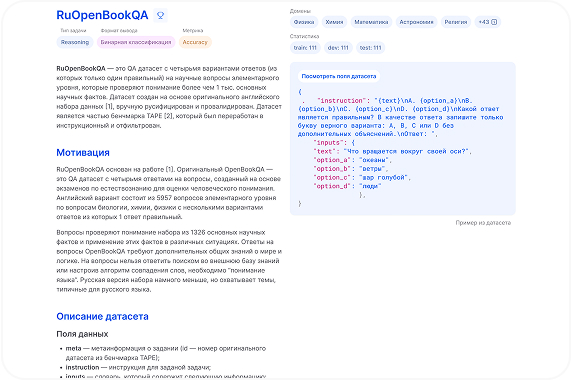
Task: Click the RuOpenBookQA page title
Action: click(x=102, y=15)
